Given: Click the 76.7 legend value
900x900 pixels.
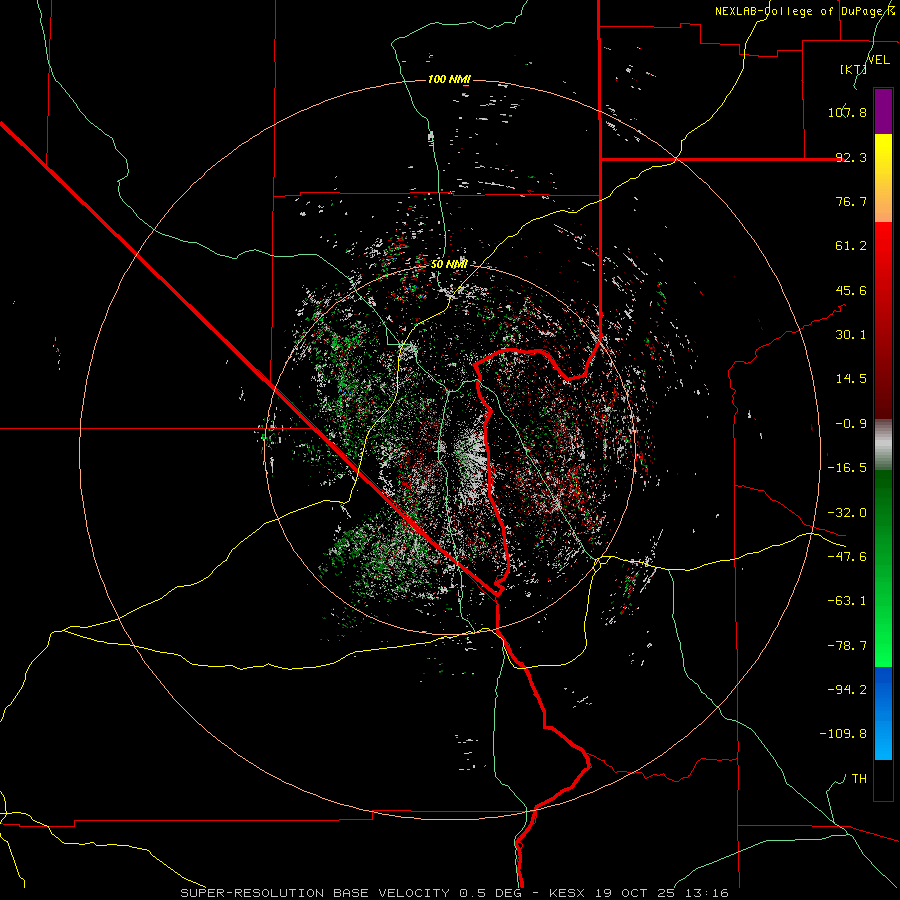Looking at the screenshot, I should [x=851, y=201].
